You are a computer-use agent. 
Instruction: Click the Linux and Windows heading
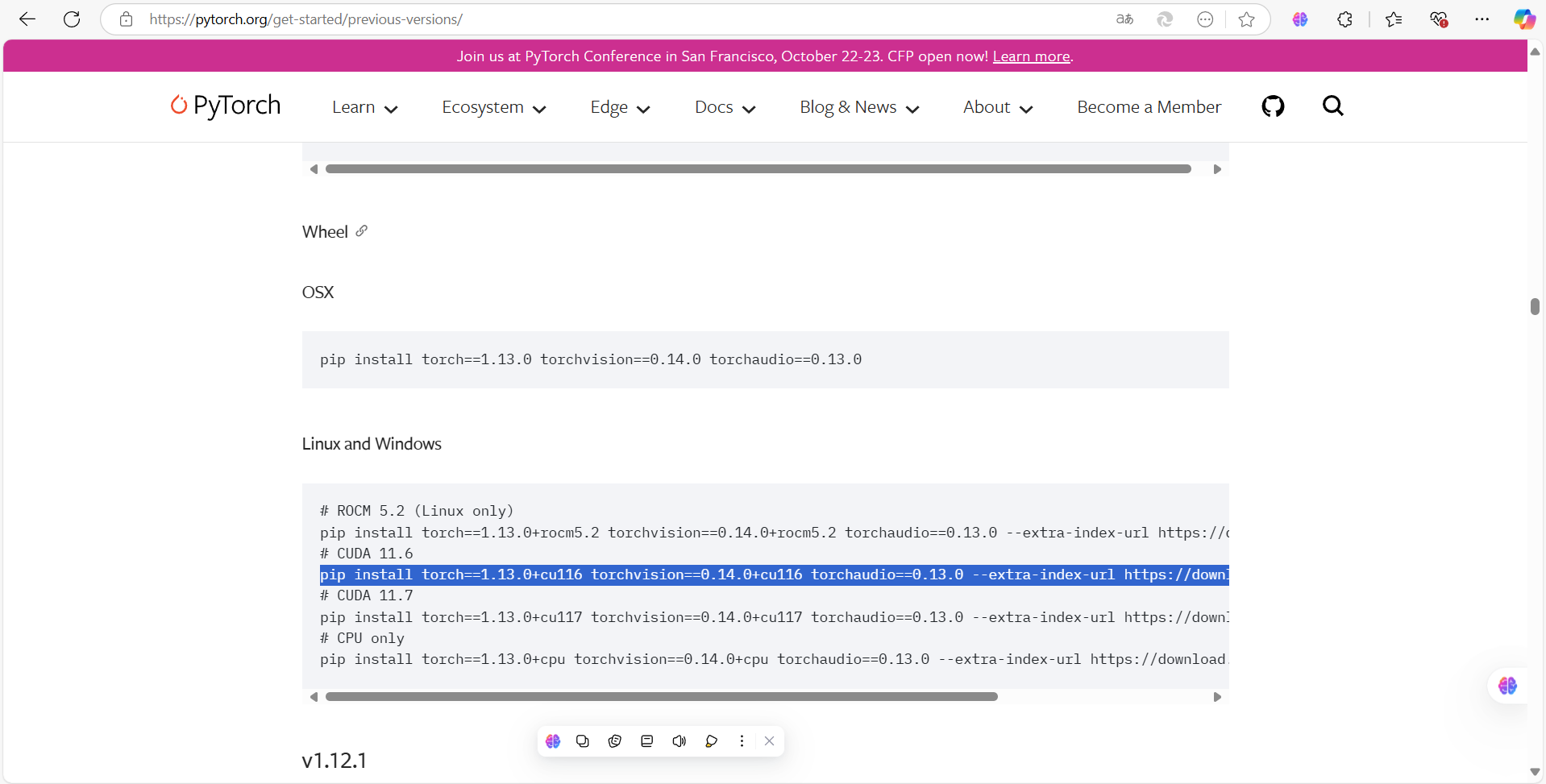pos(372,444)
